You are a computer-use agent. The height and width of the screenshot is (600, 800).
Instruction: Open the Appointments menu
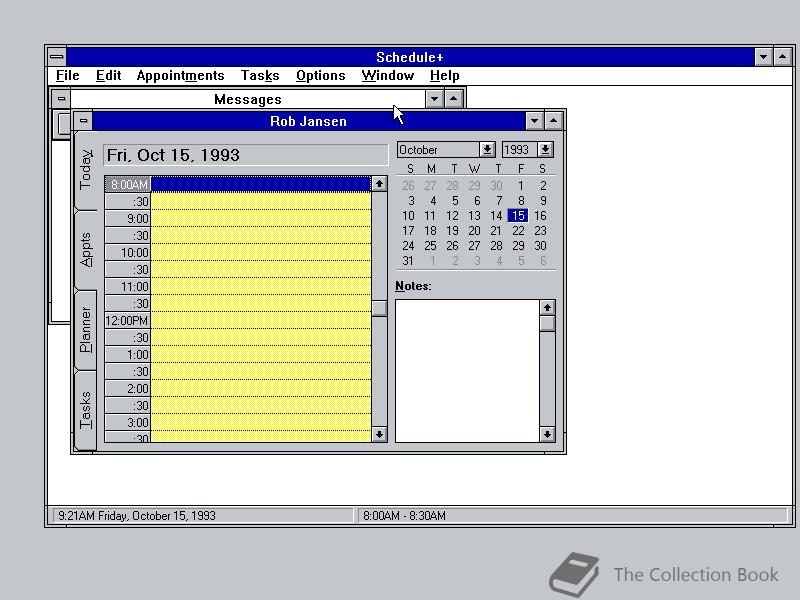coord(180,76)
